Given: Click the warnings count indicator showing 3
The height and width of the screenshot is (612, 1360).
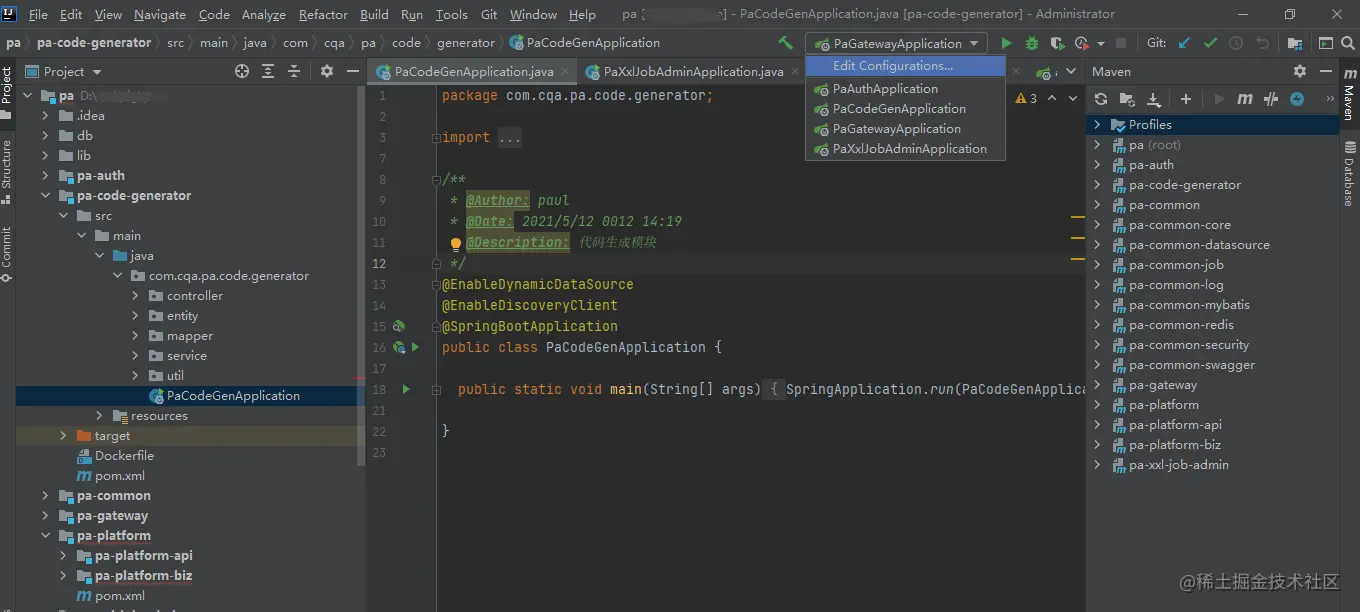Looking at the screenshot, I should (x=1027, y=98).
